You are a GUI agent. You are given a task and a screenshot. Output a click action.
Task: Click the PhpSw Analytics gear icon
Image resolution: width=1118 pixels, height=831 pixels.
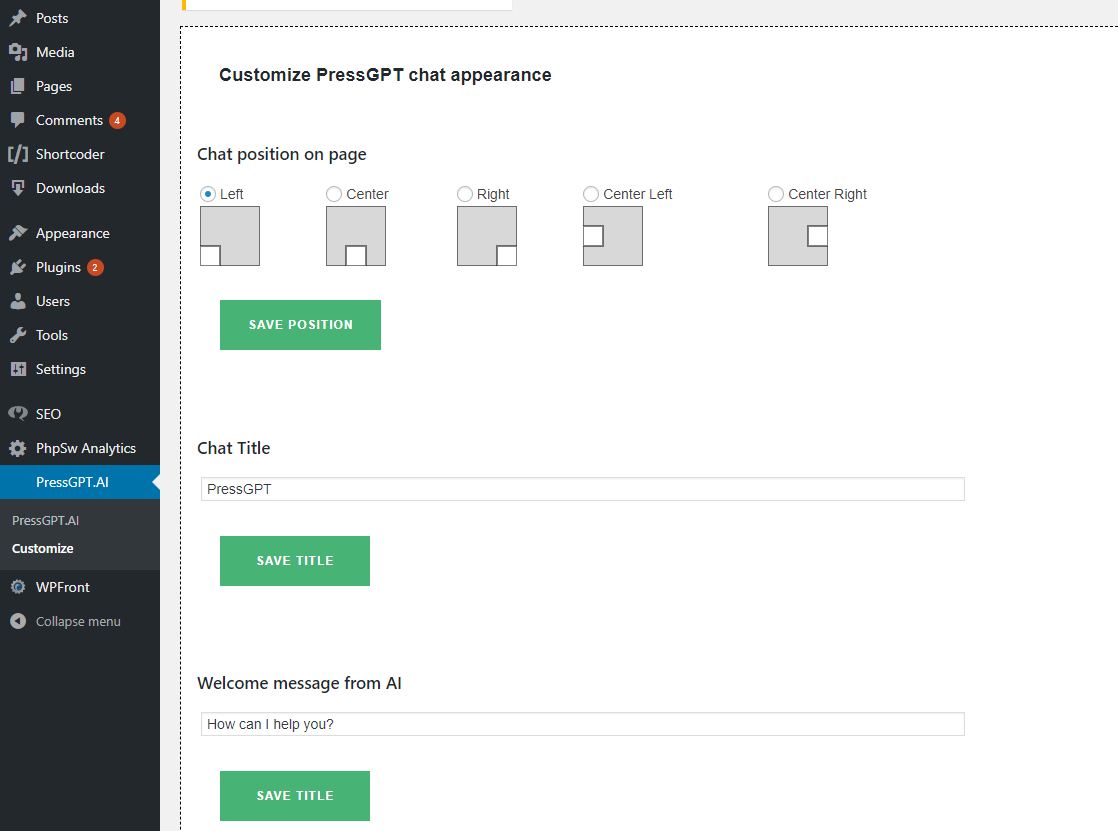pos(18,448)
